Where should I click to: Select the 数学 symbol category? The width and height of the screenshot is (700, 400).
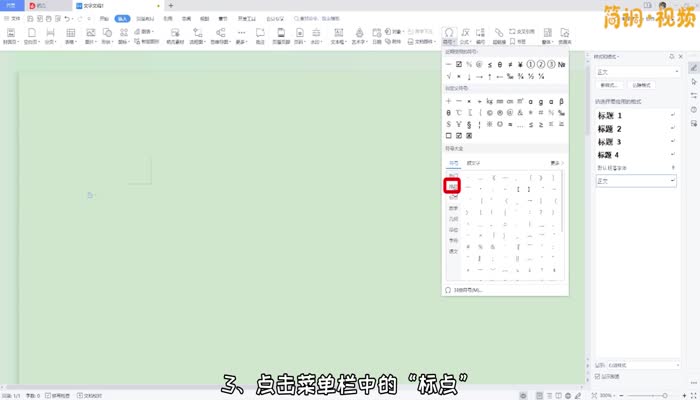point(453,208)
